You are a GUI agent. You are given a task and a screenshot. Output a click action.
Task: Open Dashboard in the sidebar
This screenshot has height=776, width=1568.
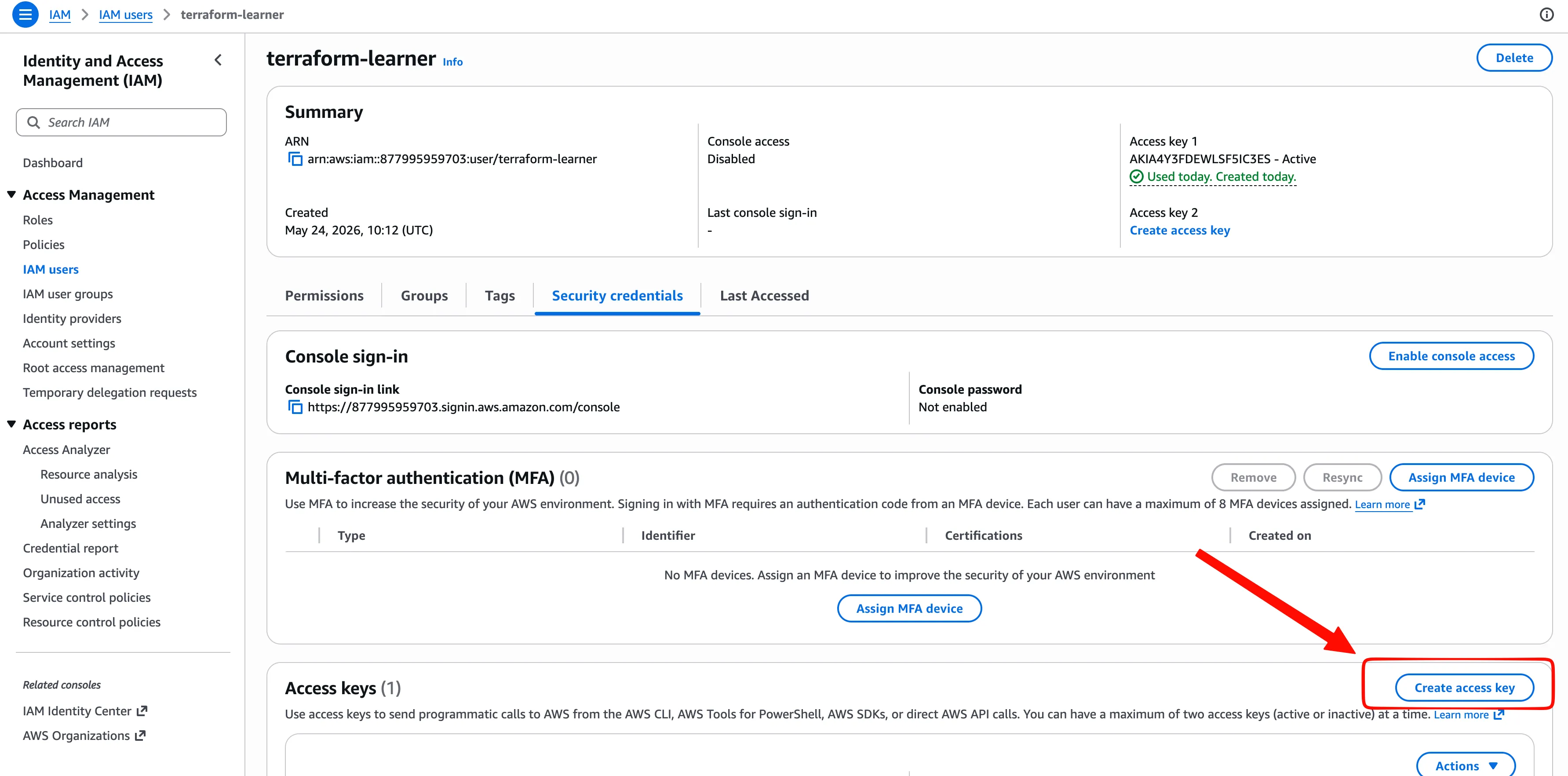(53, 163)
